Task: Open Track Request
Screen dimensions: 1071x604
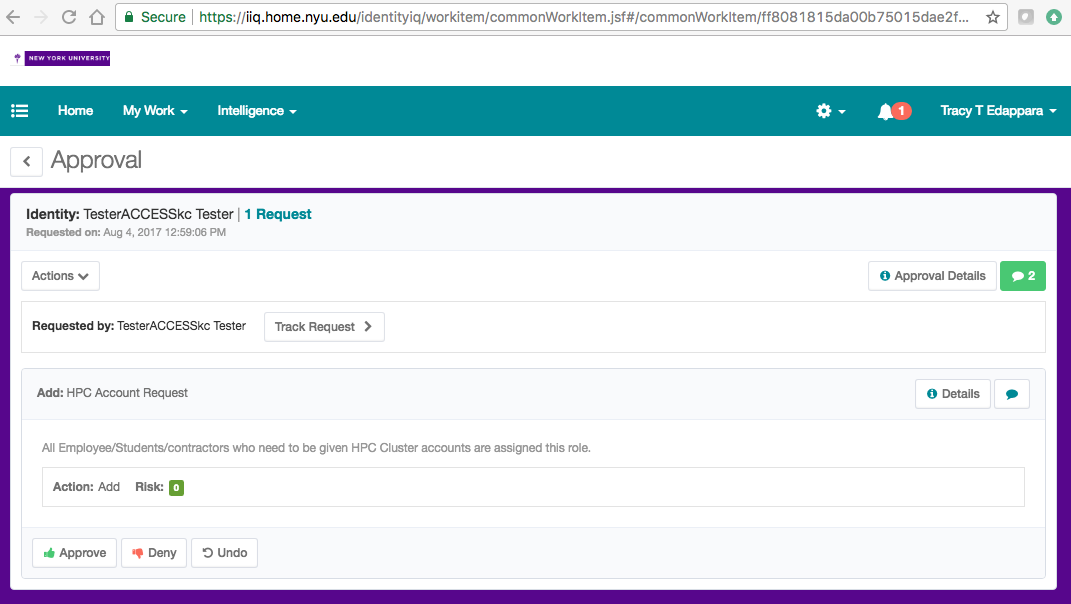Action: pyautogui.click(x=323, y=327)
